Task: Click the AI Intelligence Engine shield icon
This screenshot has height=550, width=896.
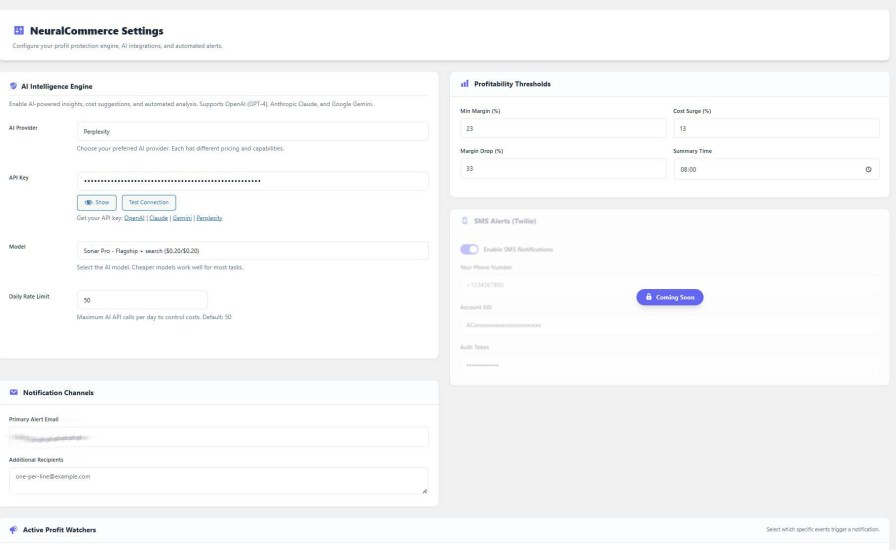Action: tap(13, 86)
